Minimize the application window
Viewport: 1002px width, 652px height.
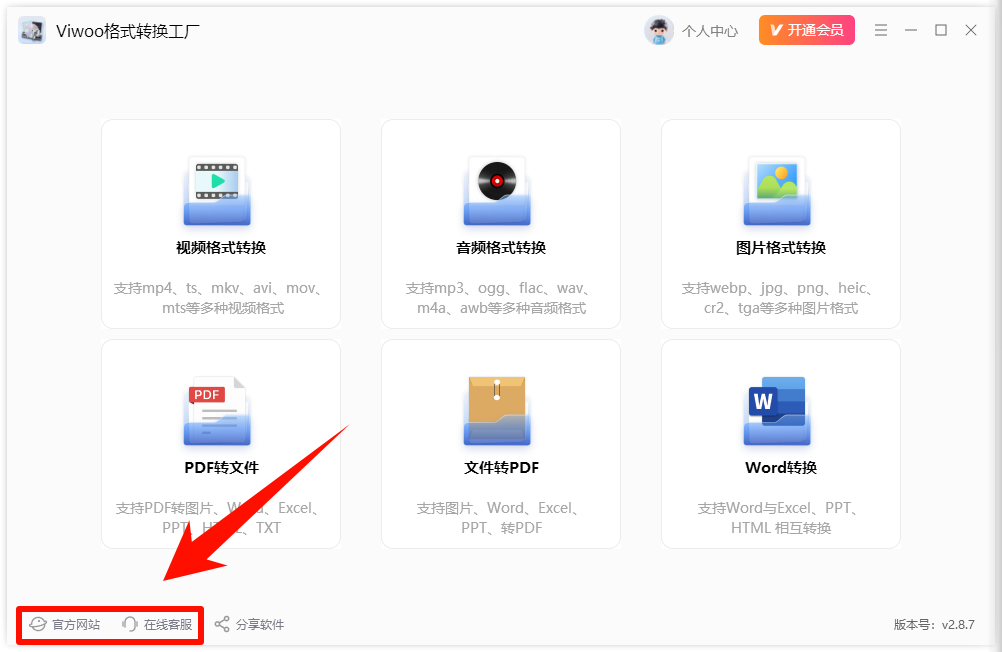pos(911,30)
